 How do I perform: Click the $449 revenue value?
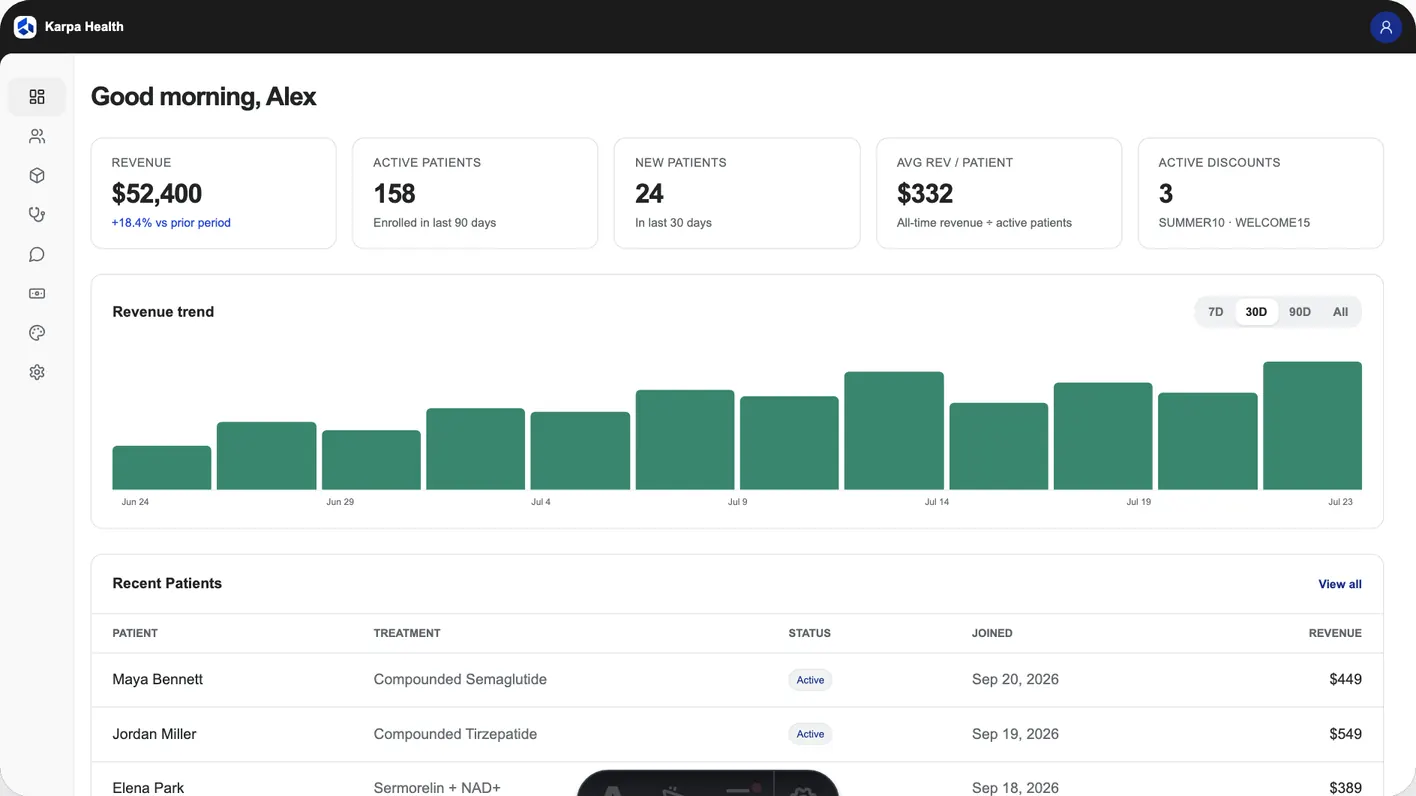[1345, 679]
